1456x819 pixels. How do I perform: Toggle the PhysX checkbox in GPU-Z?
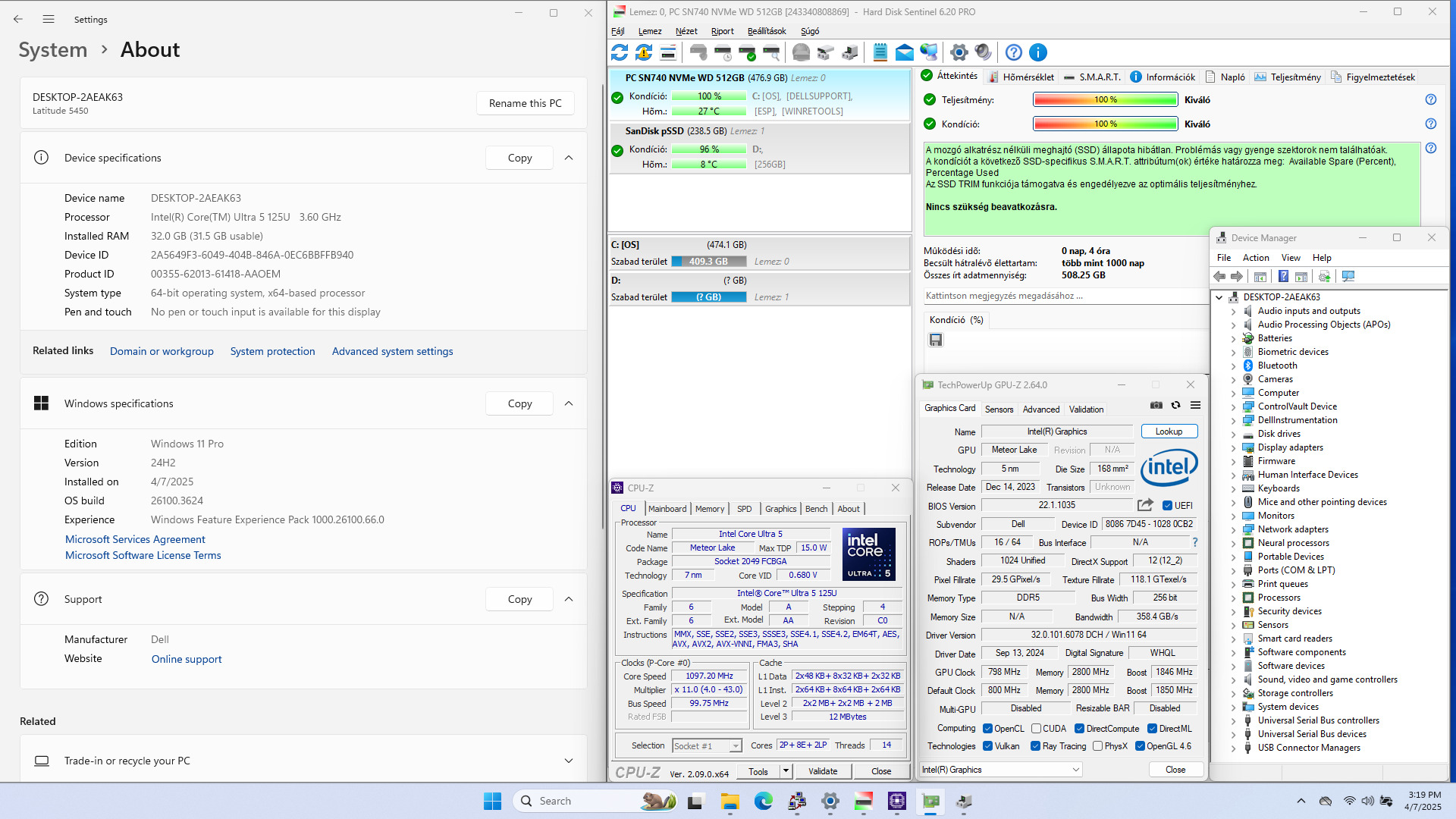point(1097,746)
